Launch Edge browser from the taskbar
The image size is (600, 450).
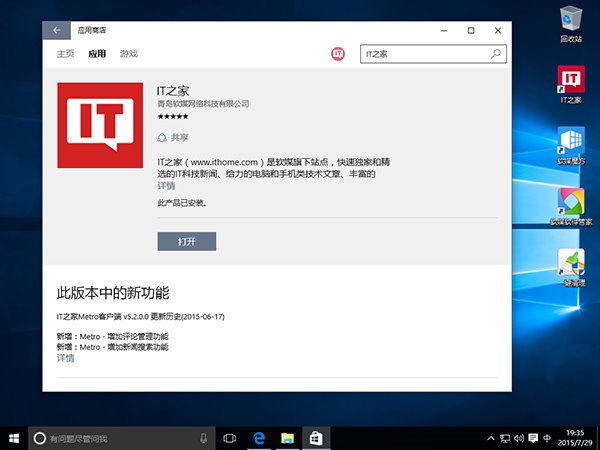click(257, 438)
